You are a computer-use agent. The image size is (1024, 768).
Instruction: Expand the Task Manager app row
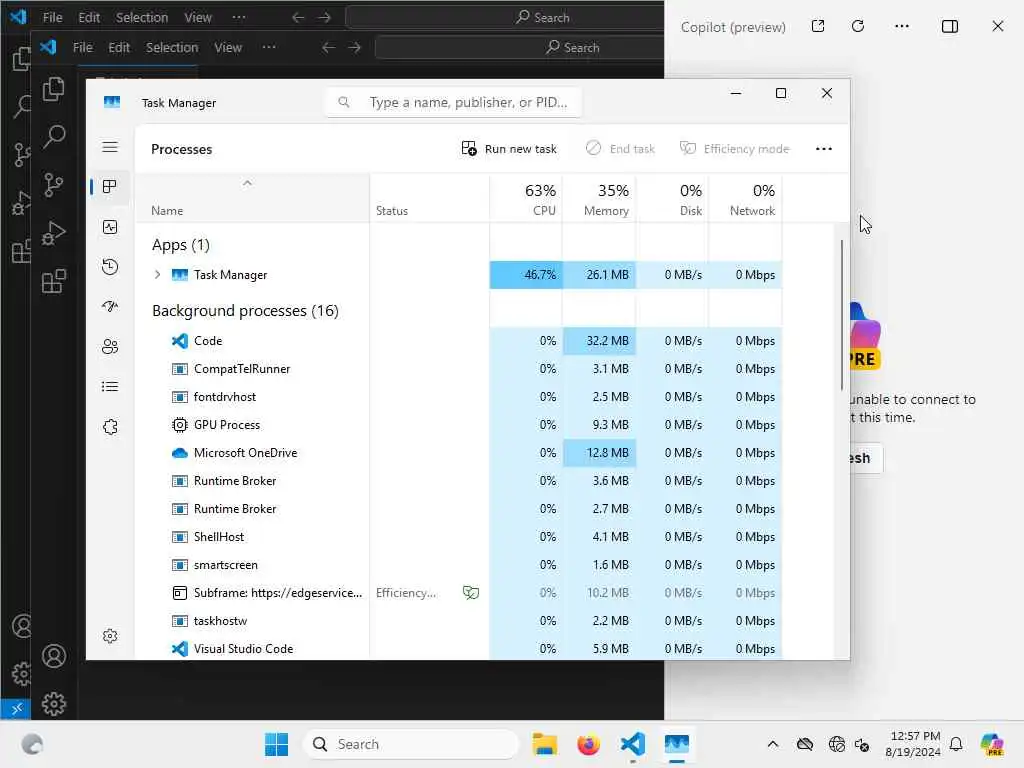coord(157,275)
